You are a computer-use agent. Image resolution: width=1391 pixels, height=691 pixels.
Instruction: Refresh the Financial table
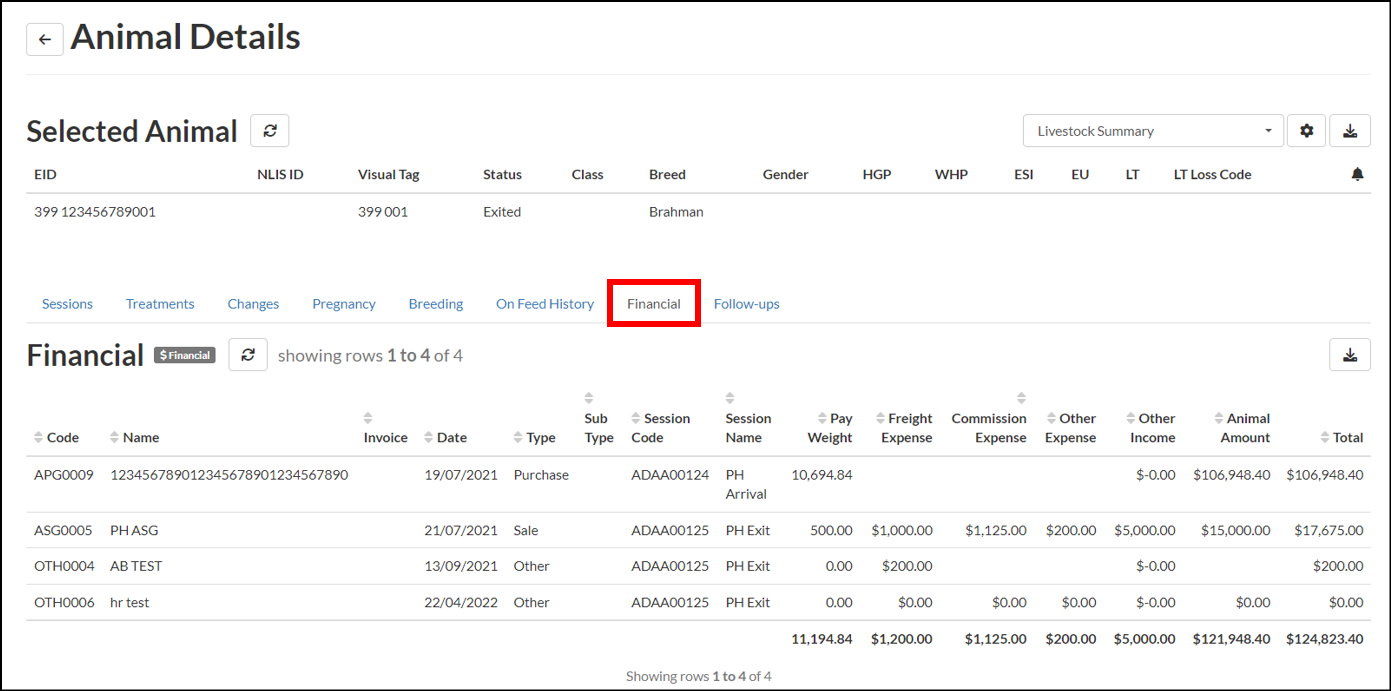tap(248, 355)
